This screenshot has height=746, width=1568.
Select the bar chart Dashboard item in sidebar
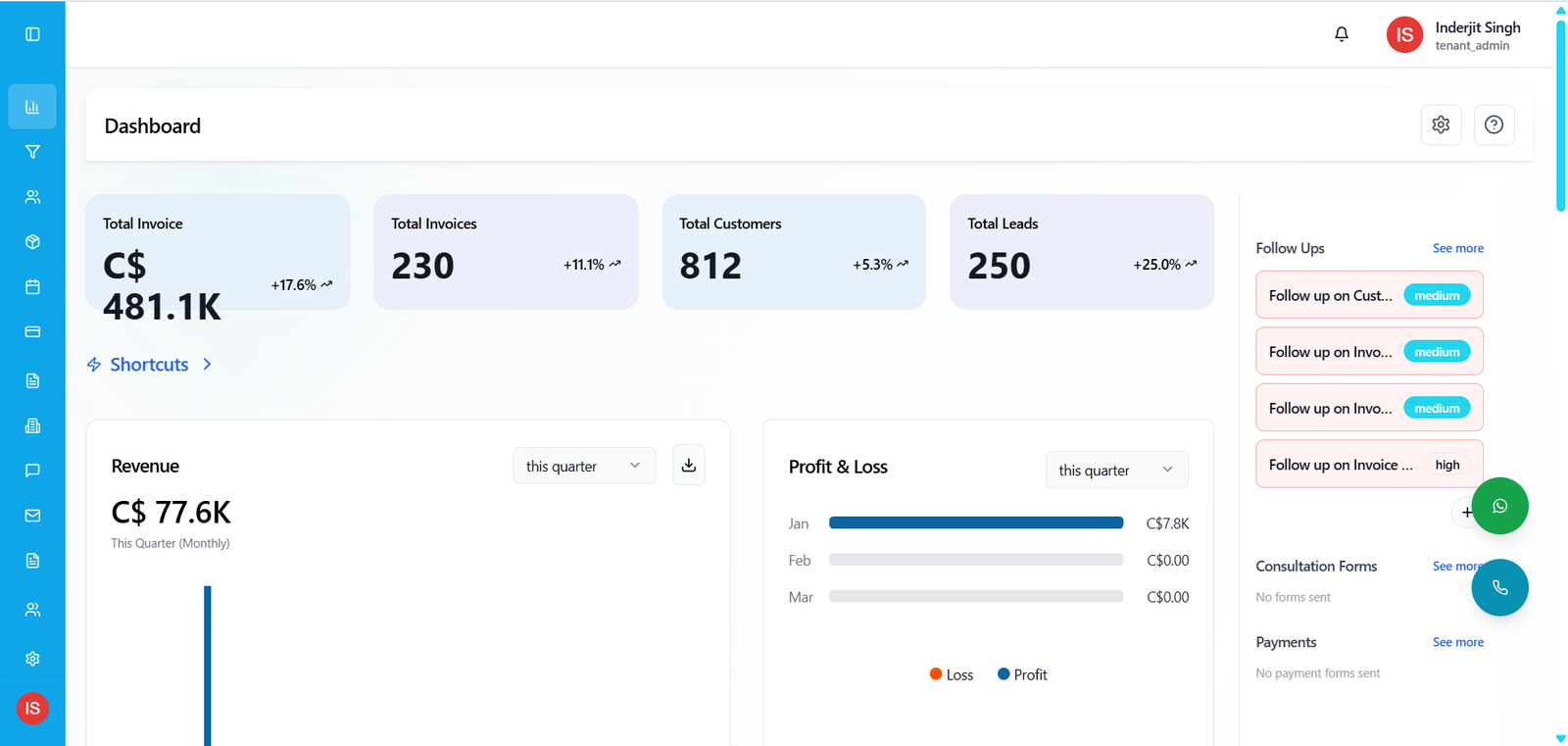pos(32,107)
